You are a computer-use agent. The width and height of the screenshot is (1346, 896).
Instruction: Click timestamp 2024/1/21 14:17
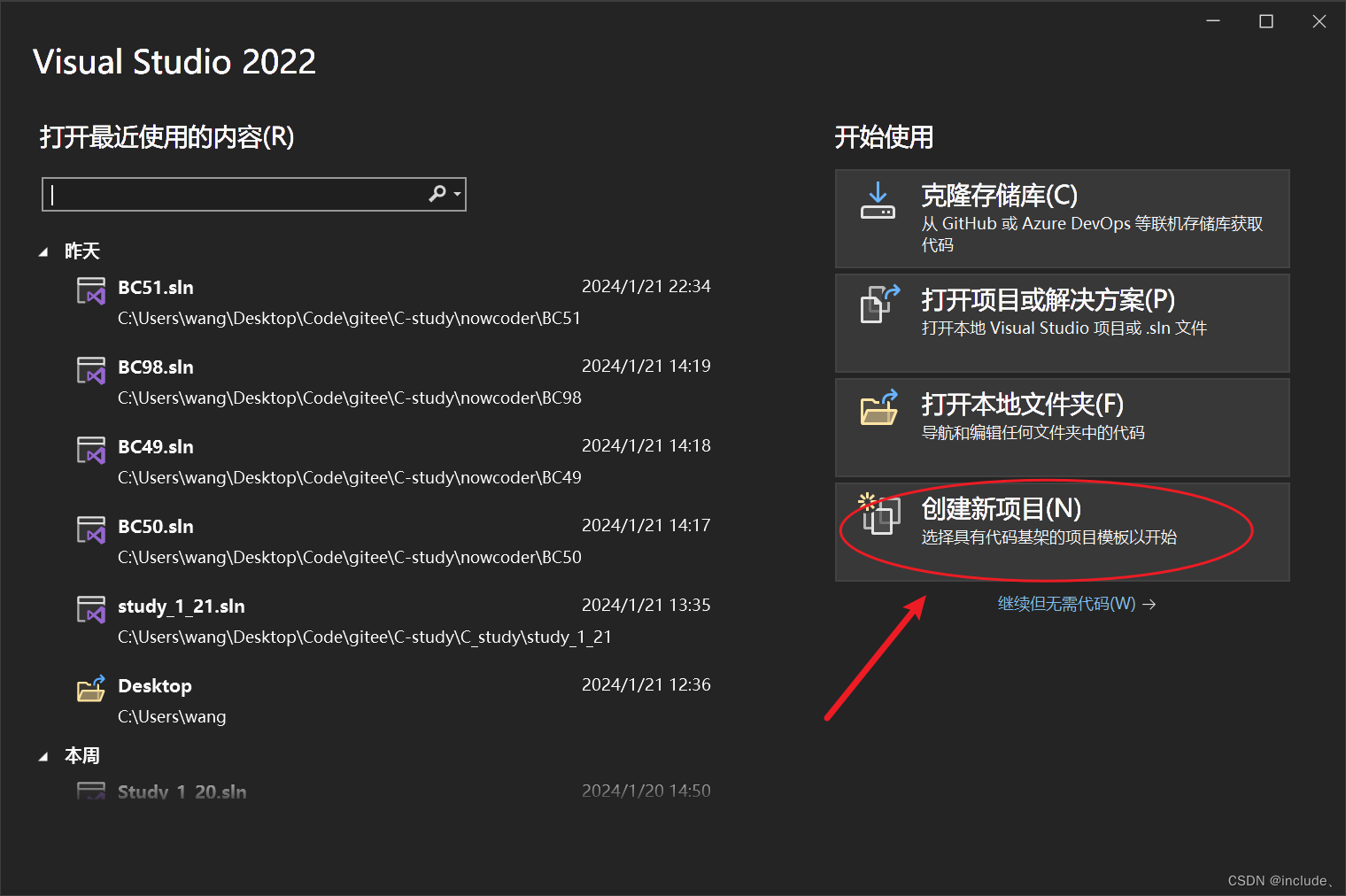pyautogui.click(x=646, y=525)
